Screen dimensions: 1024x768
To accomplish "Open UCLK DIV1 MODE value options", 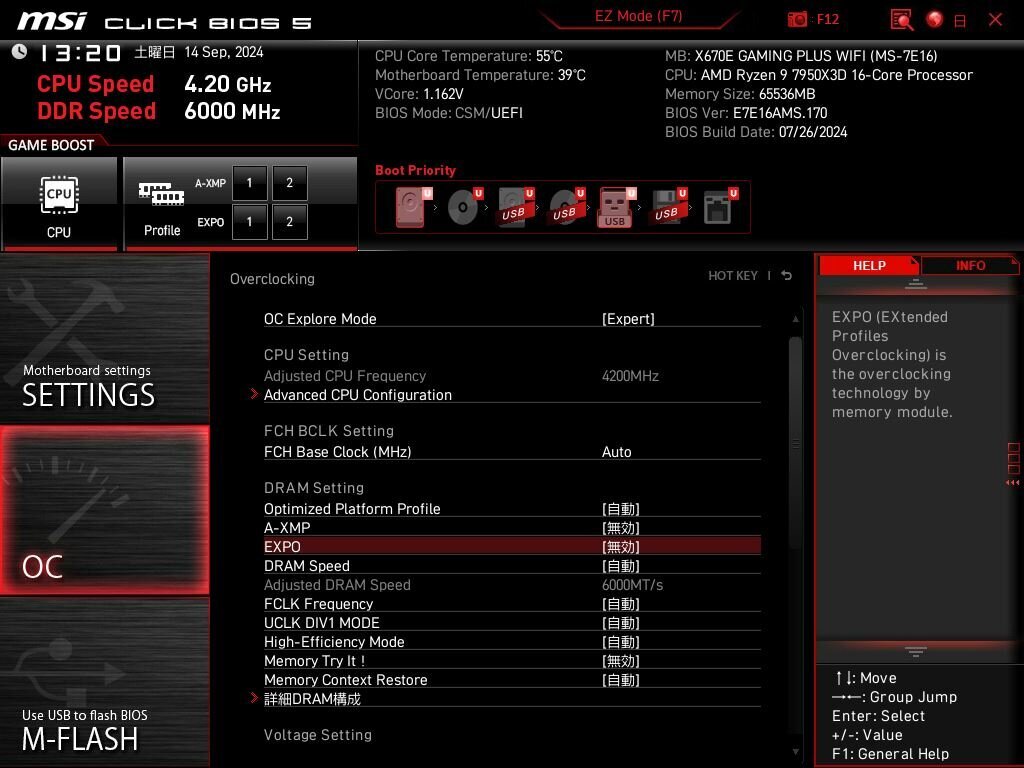I will (x=620, y=623).
